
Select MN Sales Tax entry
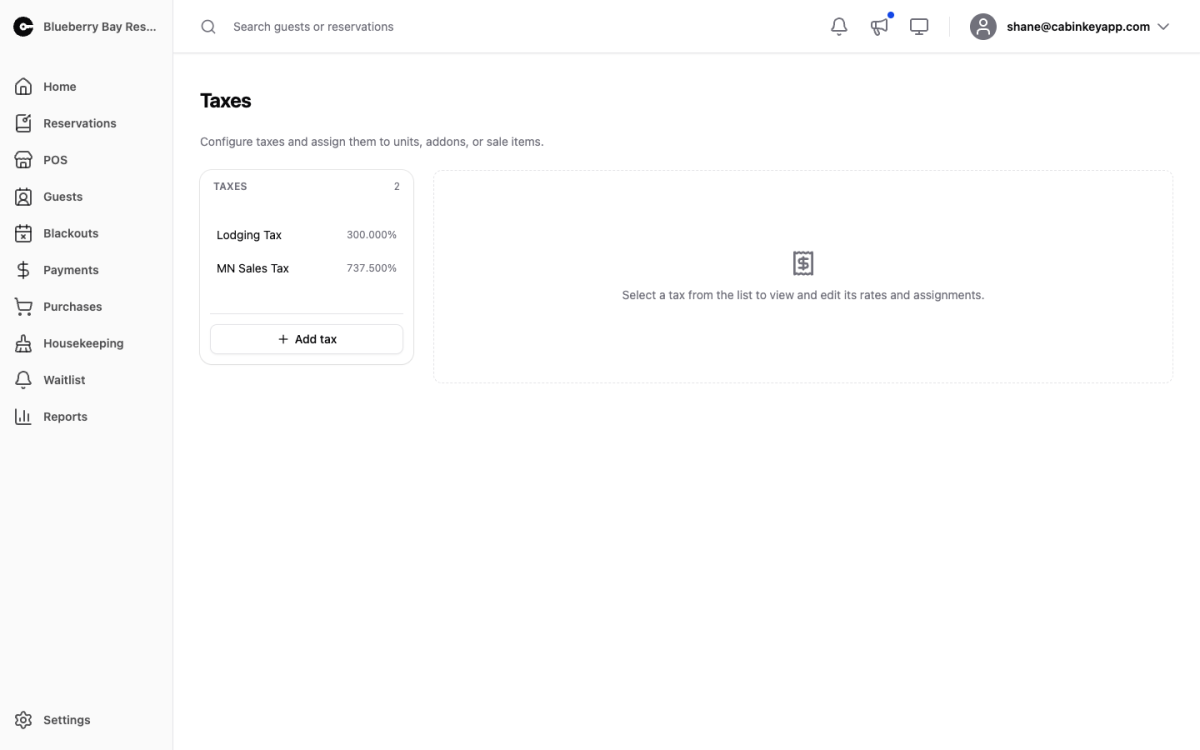tap(306, 268)
